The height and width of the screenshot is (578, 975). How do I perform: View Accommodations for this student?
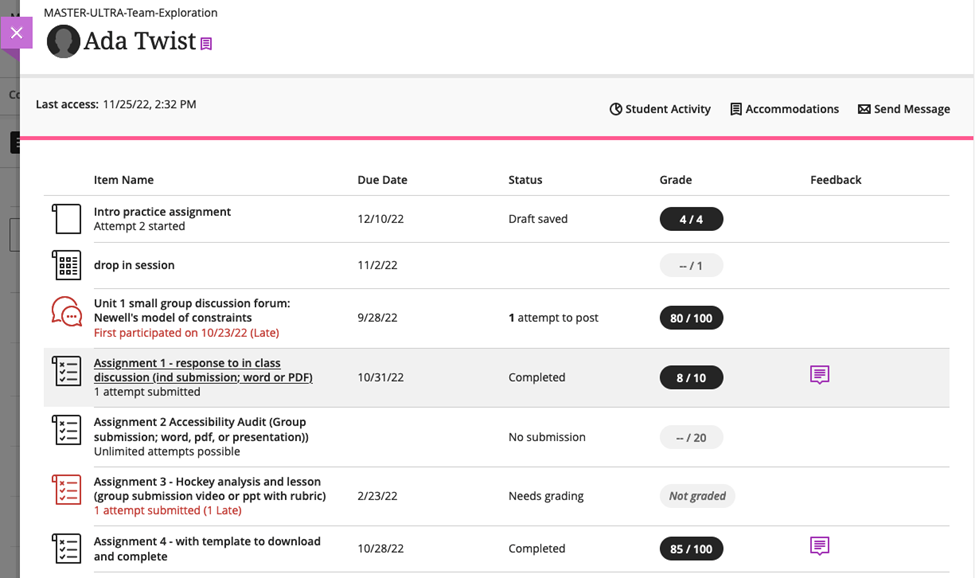point(784,109)
